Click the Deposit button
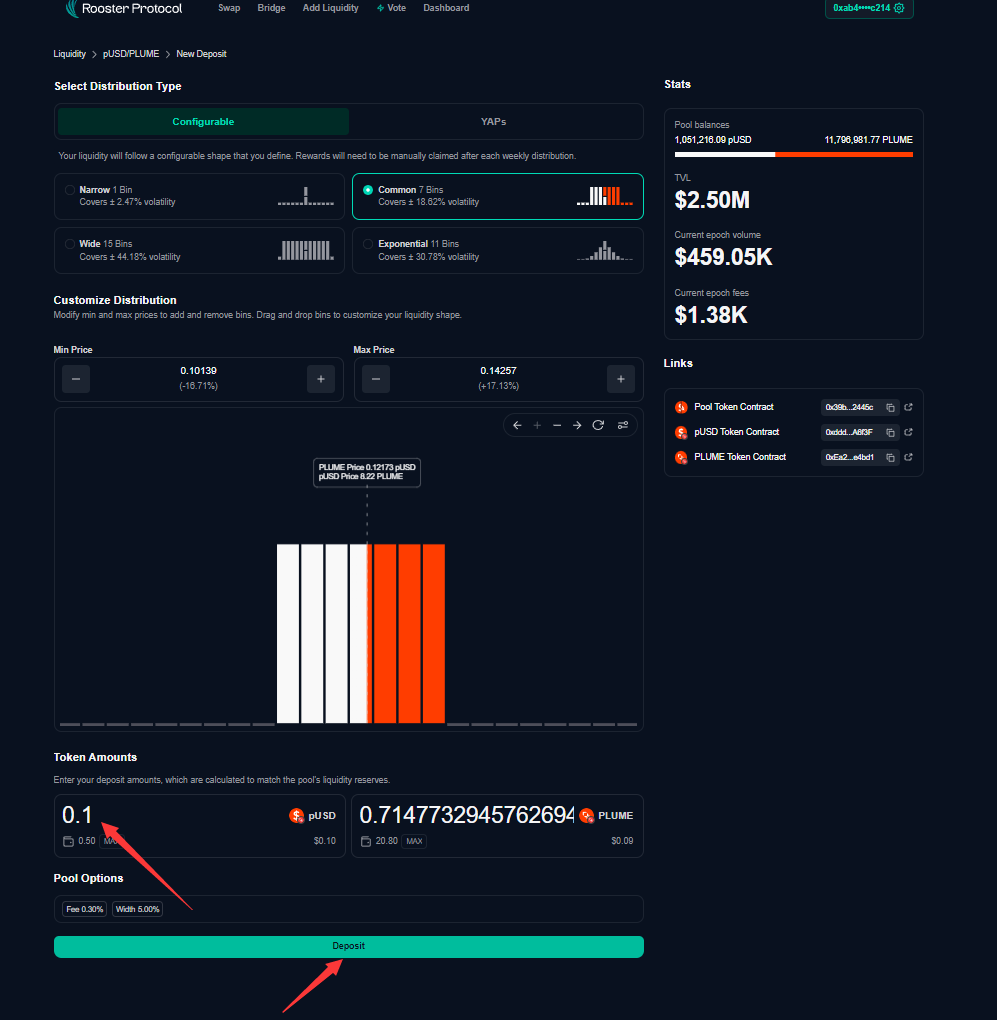Image resolution: width=997 pixels, height=1020 pixels. click(349, 946)
